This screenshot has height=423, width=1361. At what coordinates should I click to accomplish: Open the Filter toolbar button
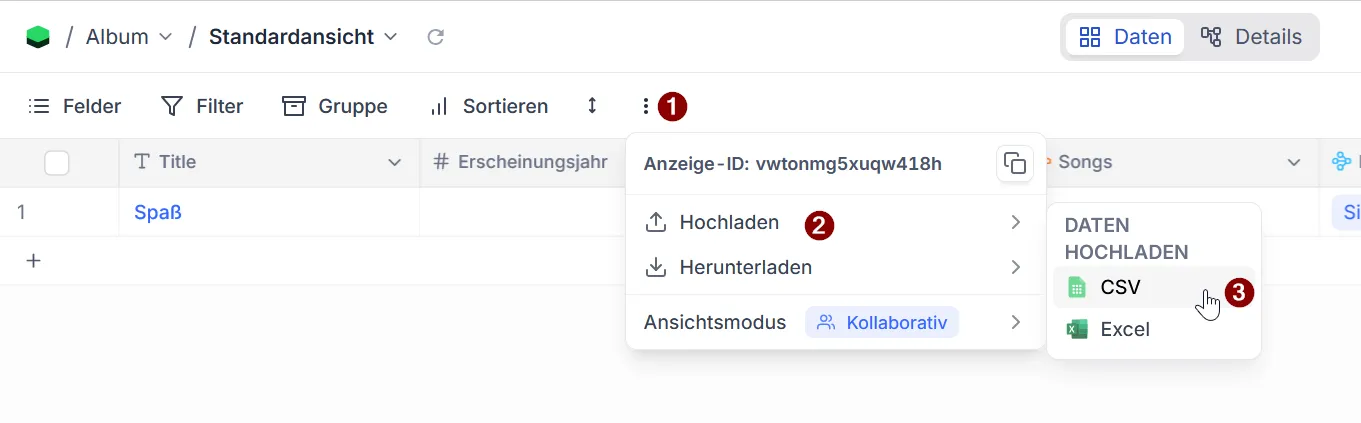tap(202, 106)
